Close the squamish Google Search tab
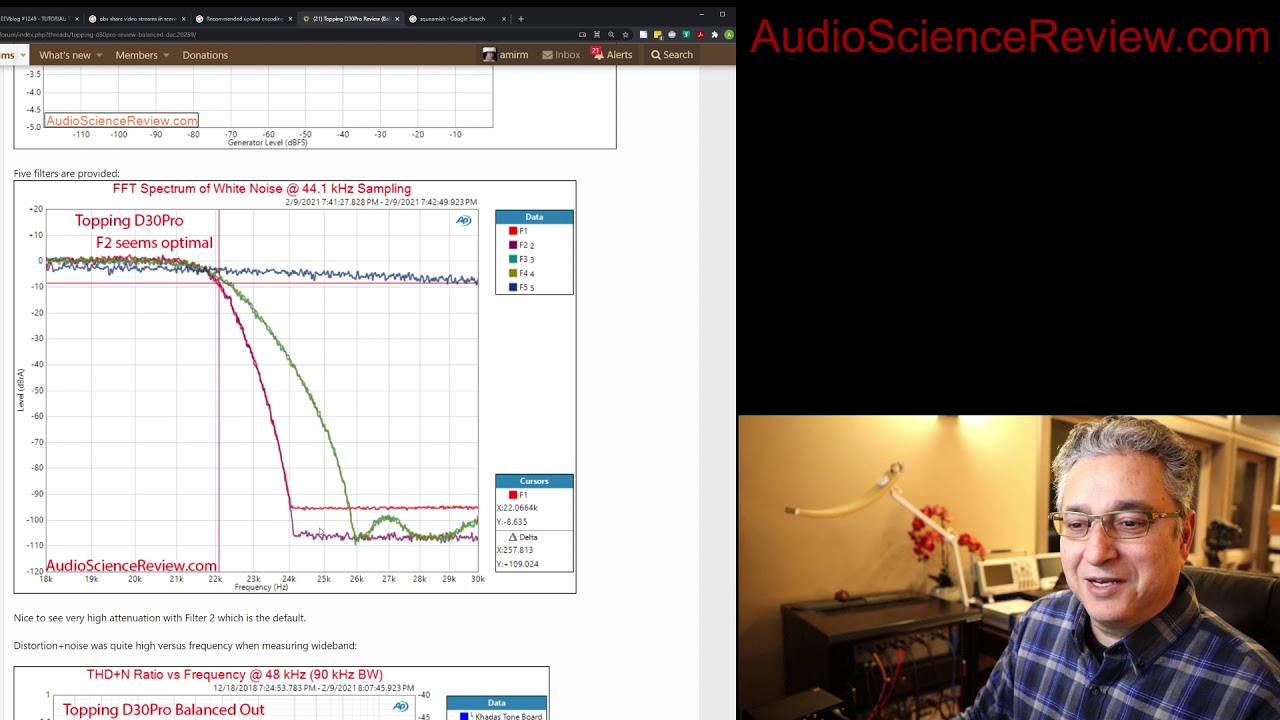Image resolution: width=1280 pixels, height=720 pixels. [x=504, y=18]
